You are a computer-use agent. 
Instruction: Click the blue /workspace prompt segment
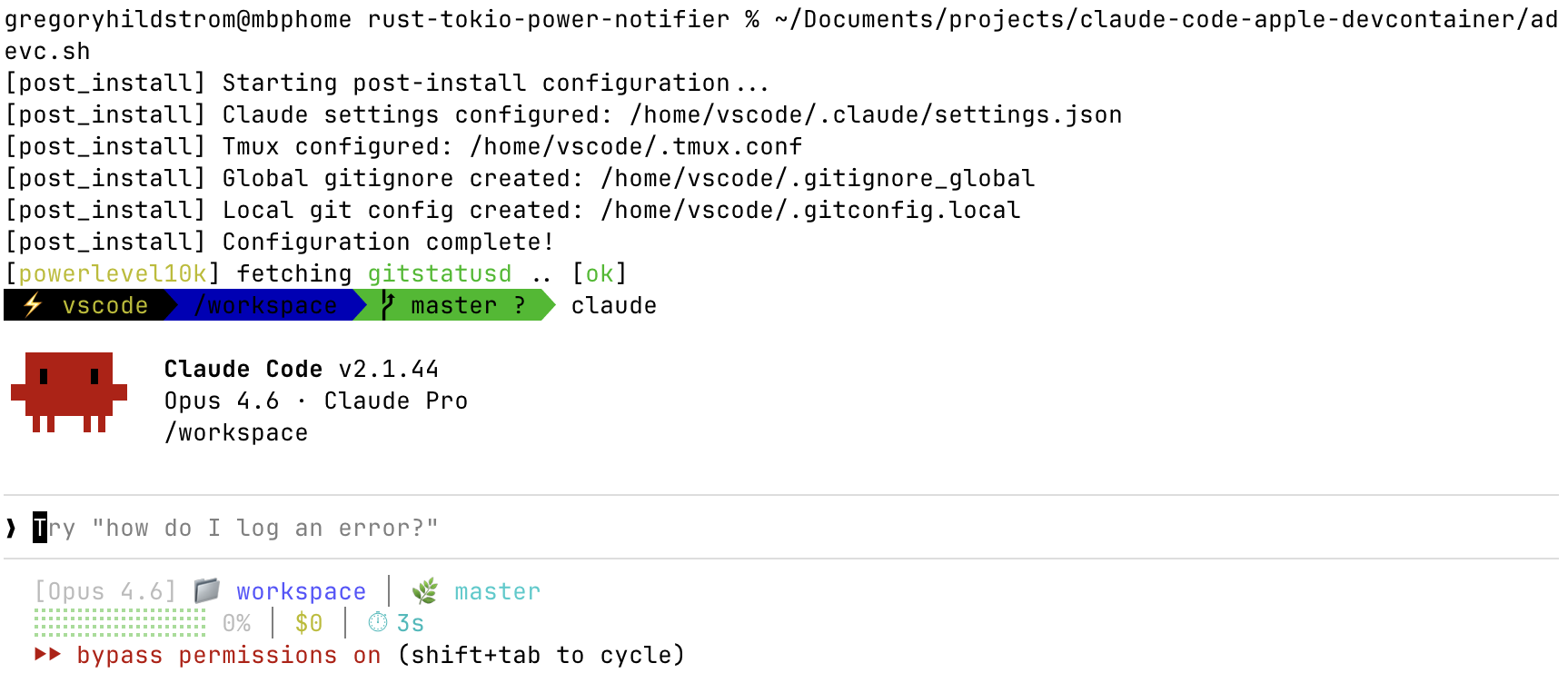click(x=265, y=305)
